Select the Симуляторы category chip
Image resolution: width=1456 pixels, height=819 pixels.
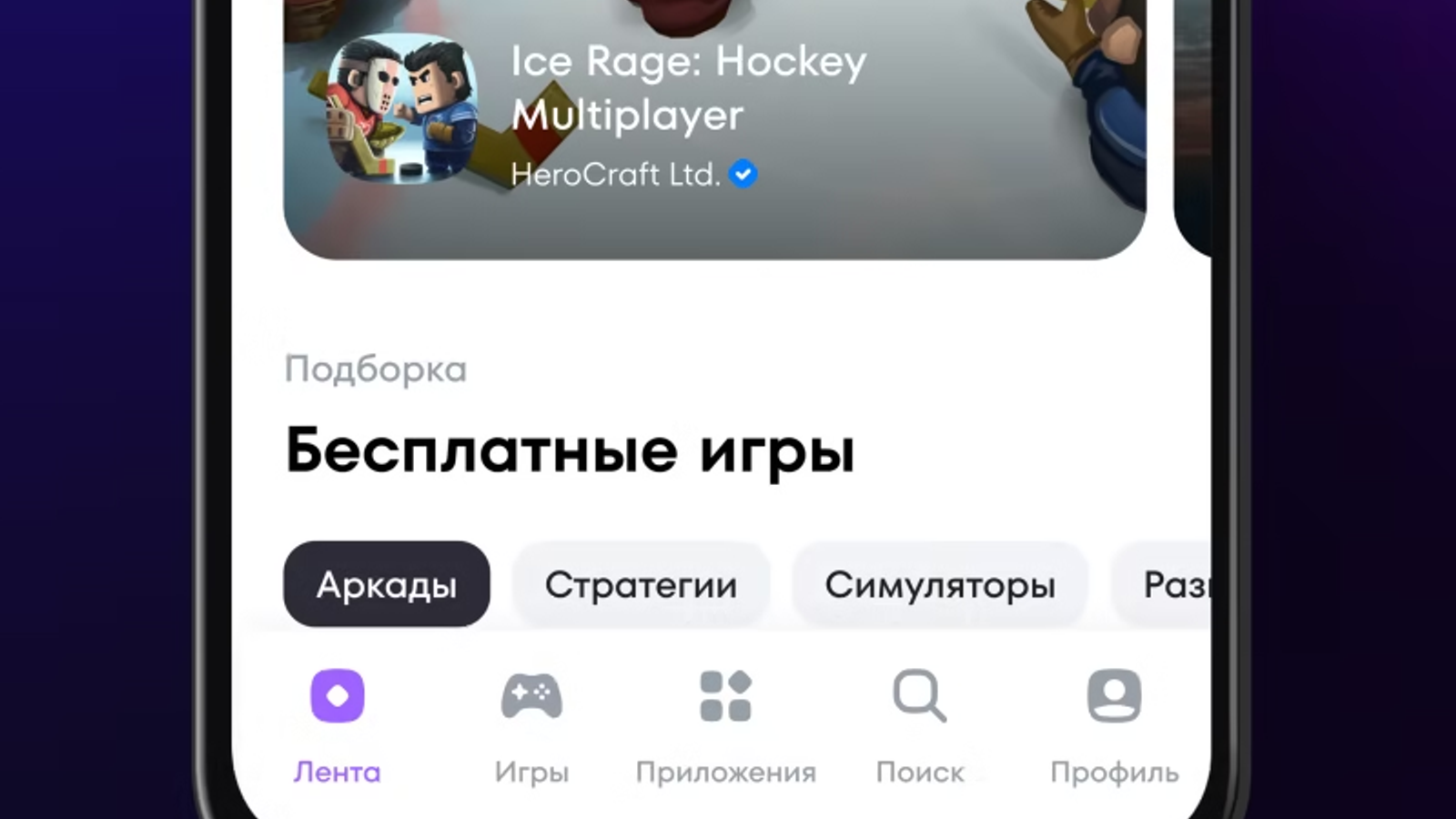coord(940,584)
